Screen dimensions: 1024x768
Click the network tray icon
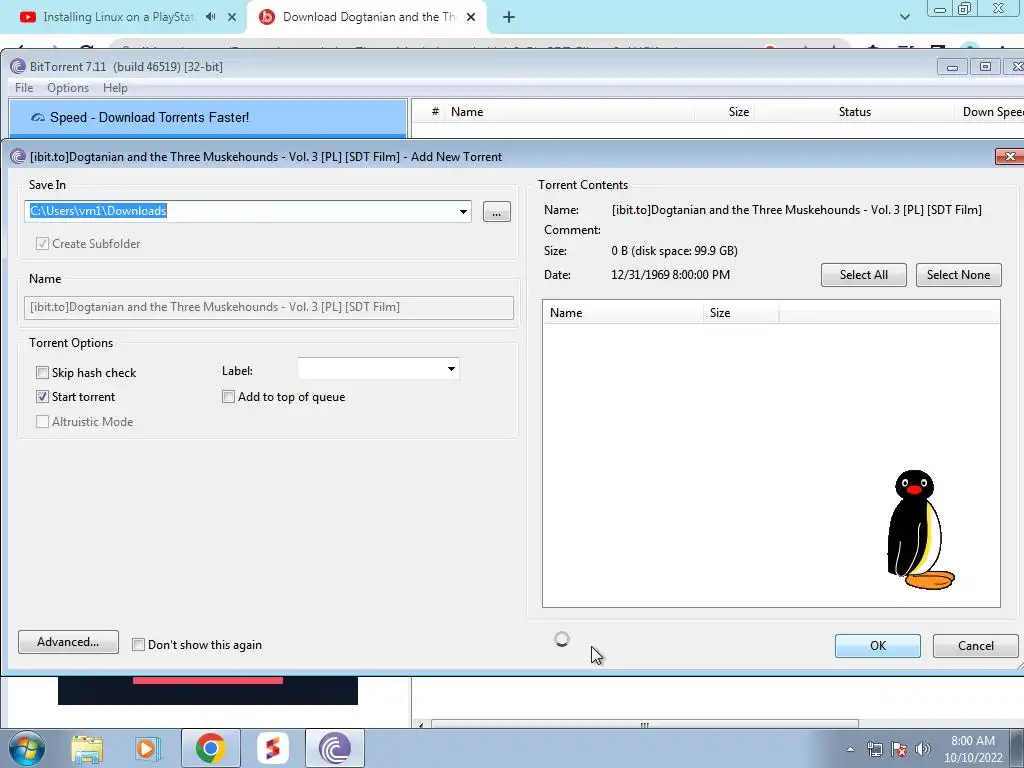pyautogui.click(x=874, y=749)
